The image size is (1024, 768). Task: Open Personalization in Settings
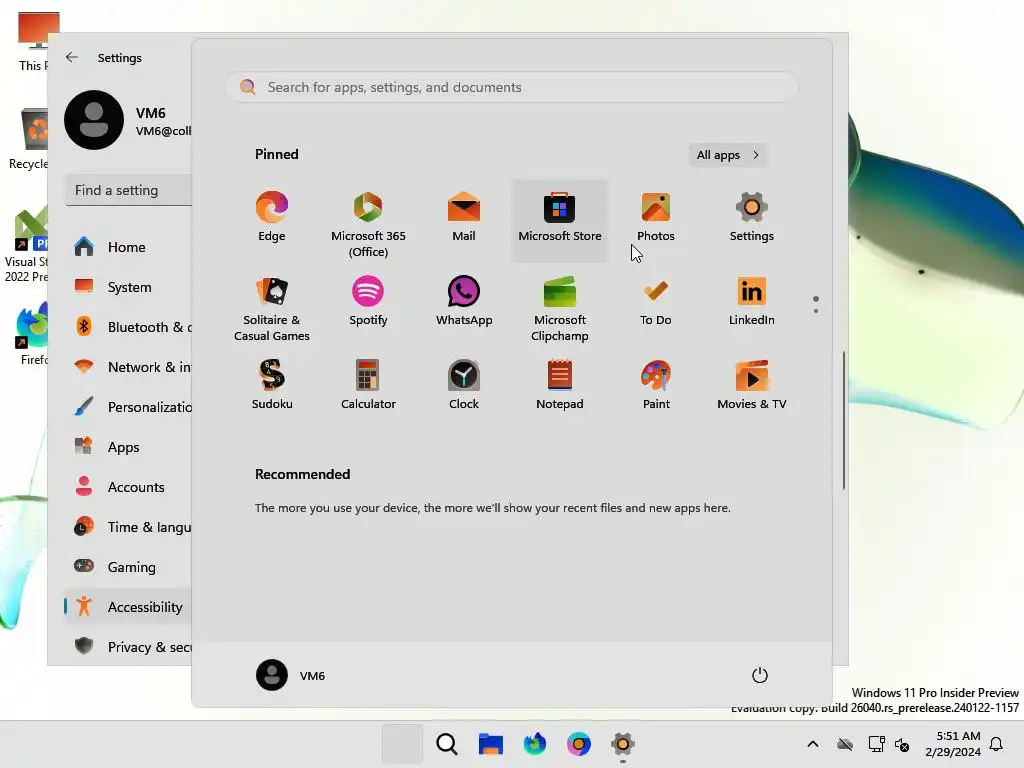point(129,407)
